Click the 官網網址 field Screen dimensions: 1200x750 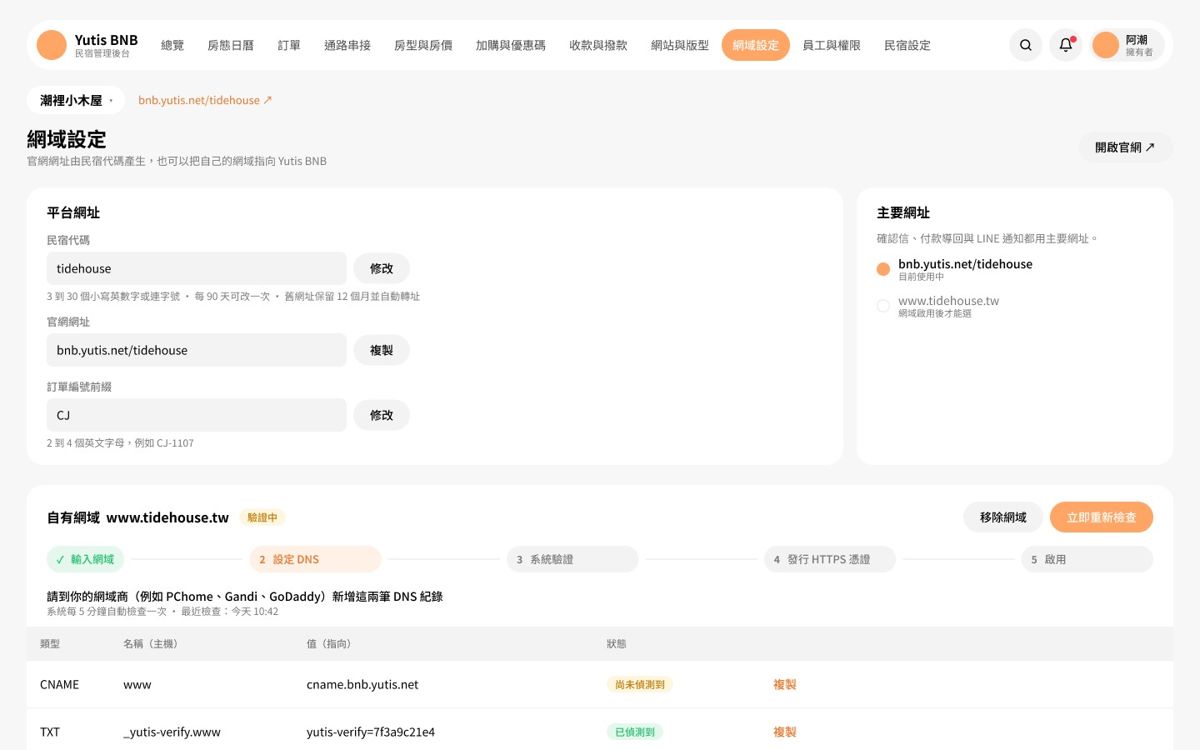click(197, 350)
